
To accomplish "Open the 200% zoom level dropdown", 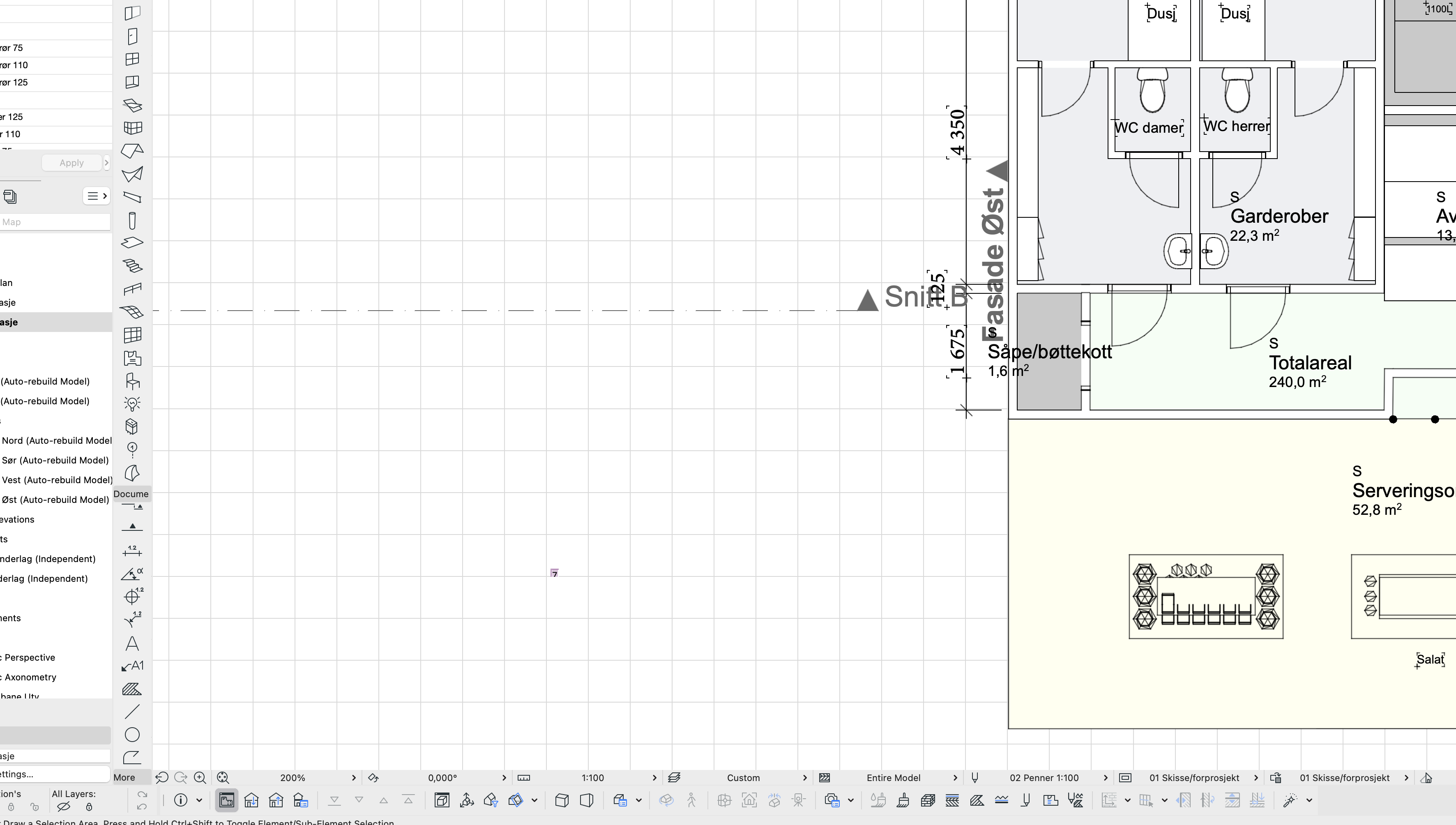I will [293, 778].
